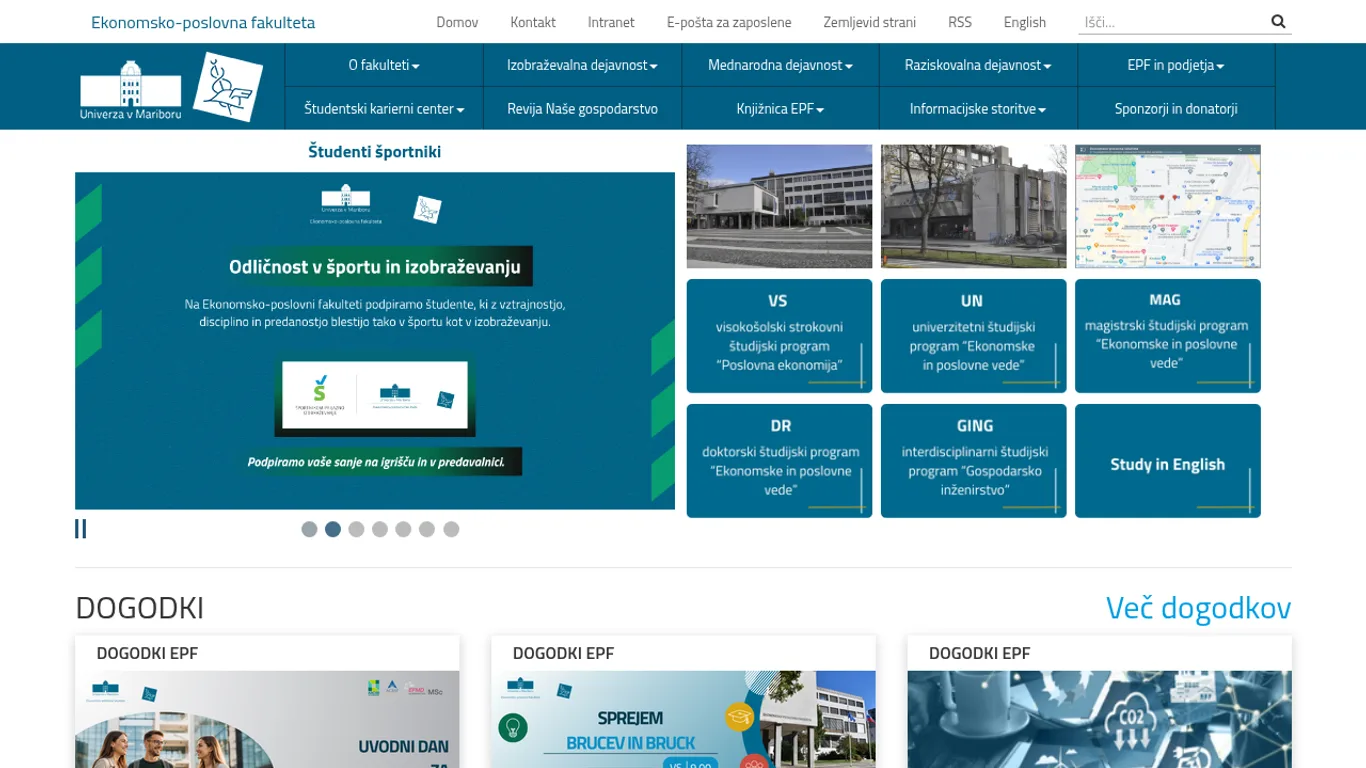Select the second carousel dot
This screenshot has width=1366, height=768.
click(x=333, y=529)
